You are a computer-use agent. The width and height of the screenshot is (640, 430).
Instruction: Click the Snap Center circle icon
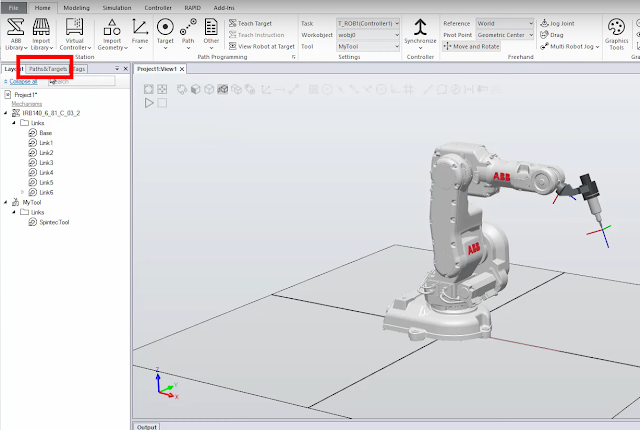pyautogui.click(x=327, y=89)
